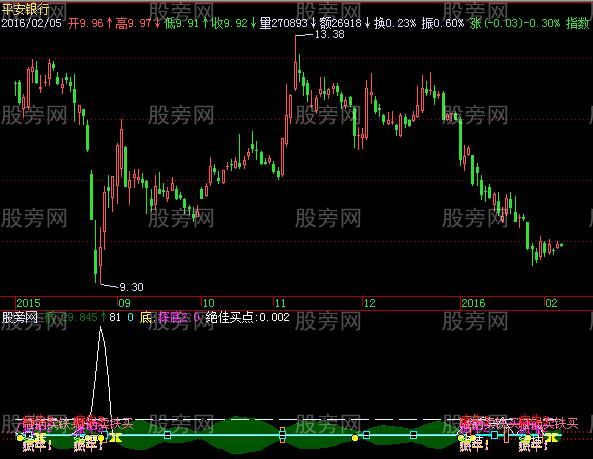Jump to the 2015 timeline marker
This screenshot has width=593, height=459.
tap(28, 303)
